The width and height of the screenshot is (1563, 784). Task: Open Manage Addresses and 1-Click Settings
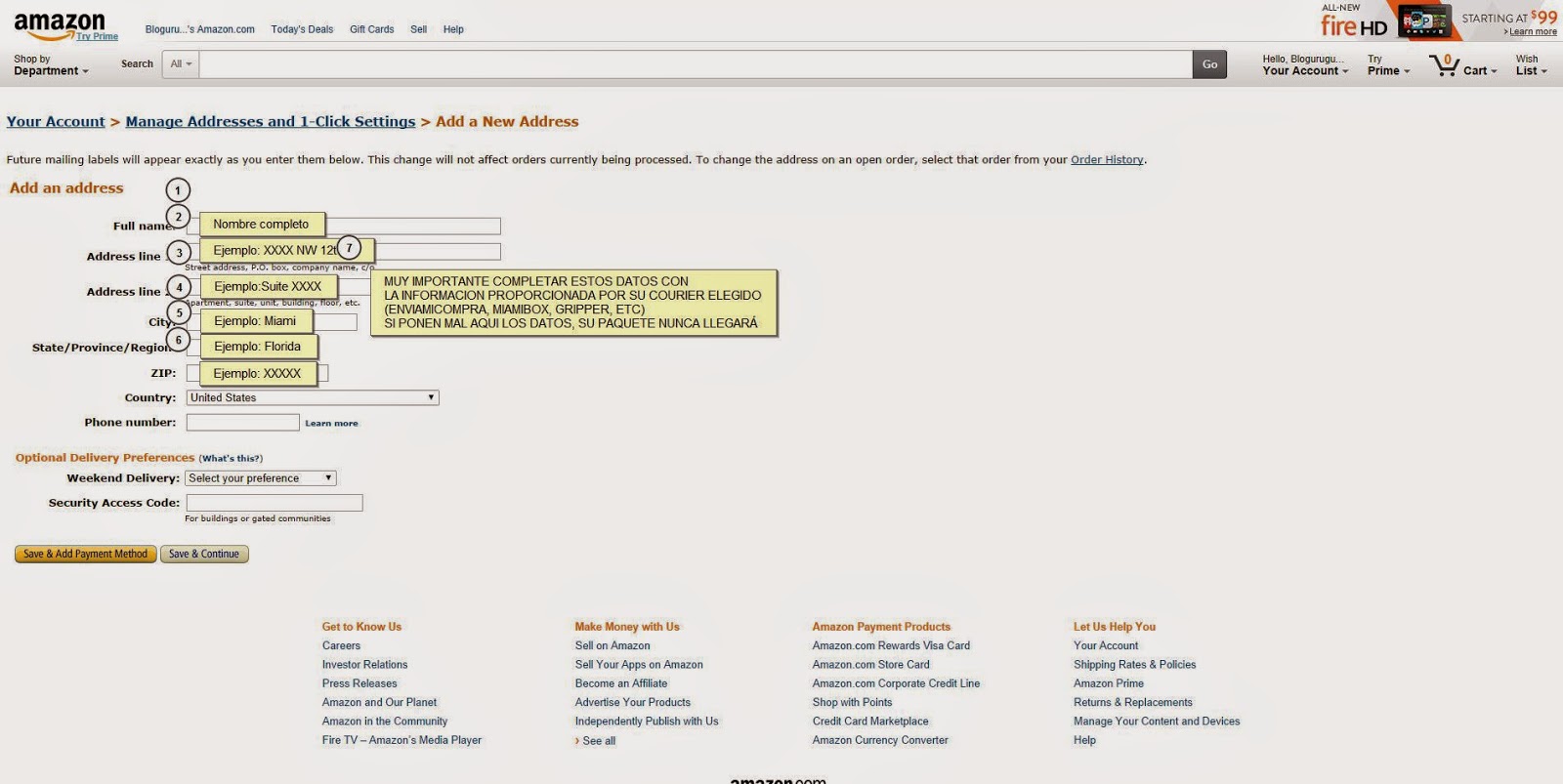pyautogui.click(x=271, y=122)
